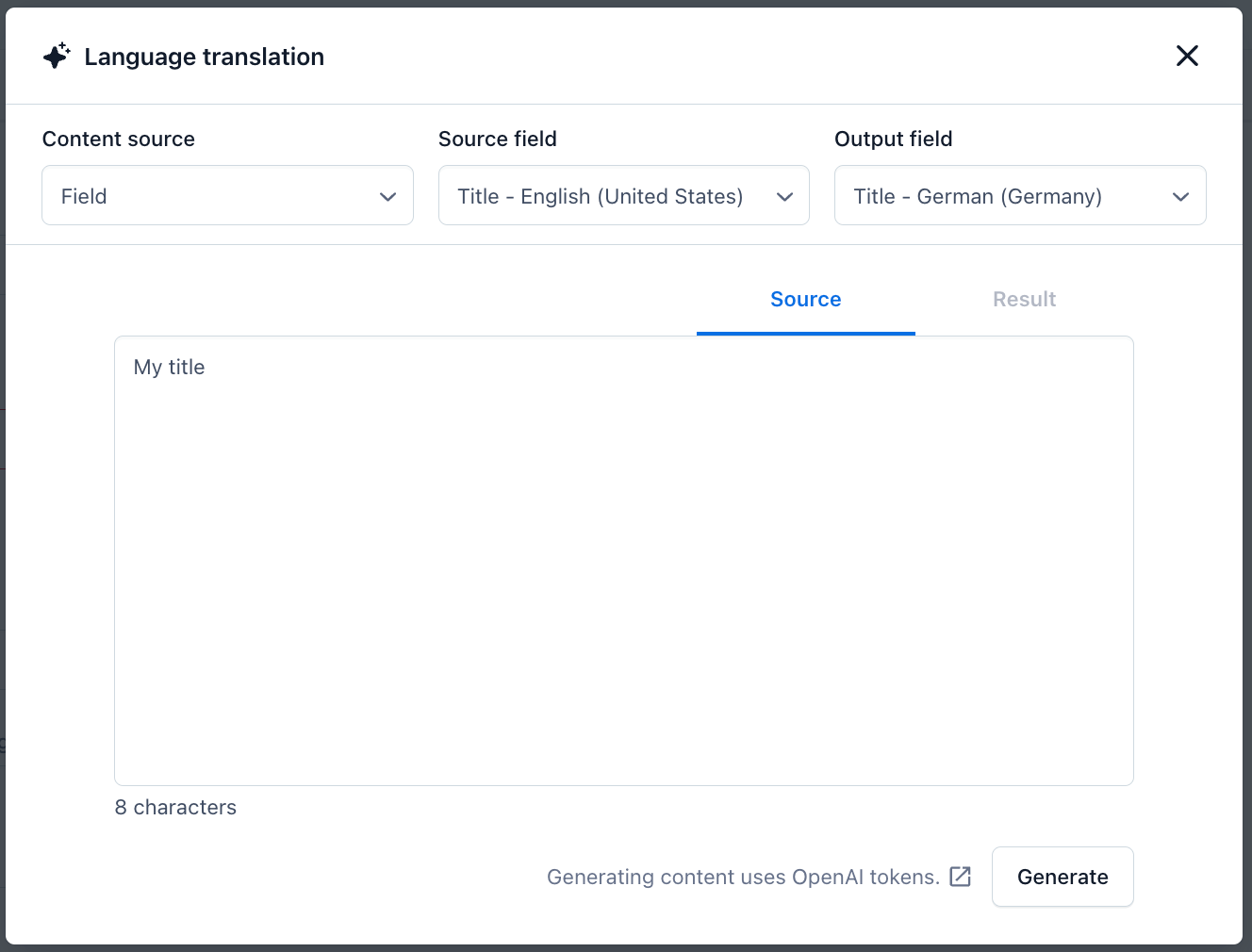
Task: Open the Title English (United States) dropdown
Action: pyautogui.click(x=623, y=195)
